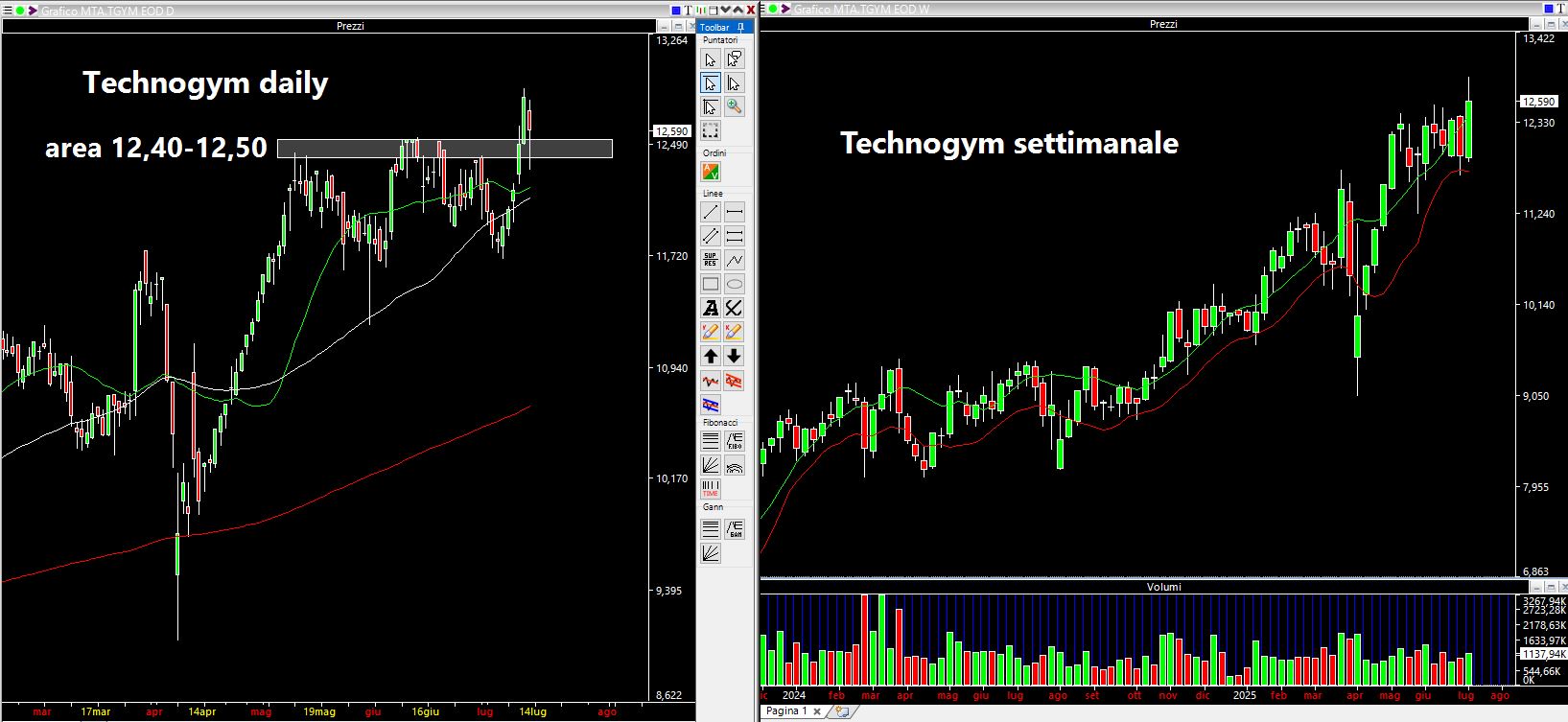The height and width of the screenshot is (722, 1568).
Task: Select the GAN extension tool
Action: click(x=735, y=528)
